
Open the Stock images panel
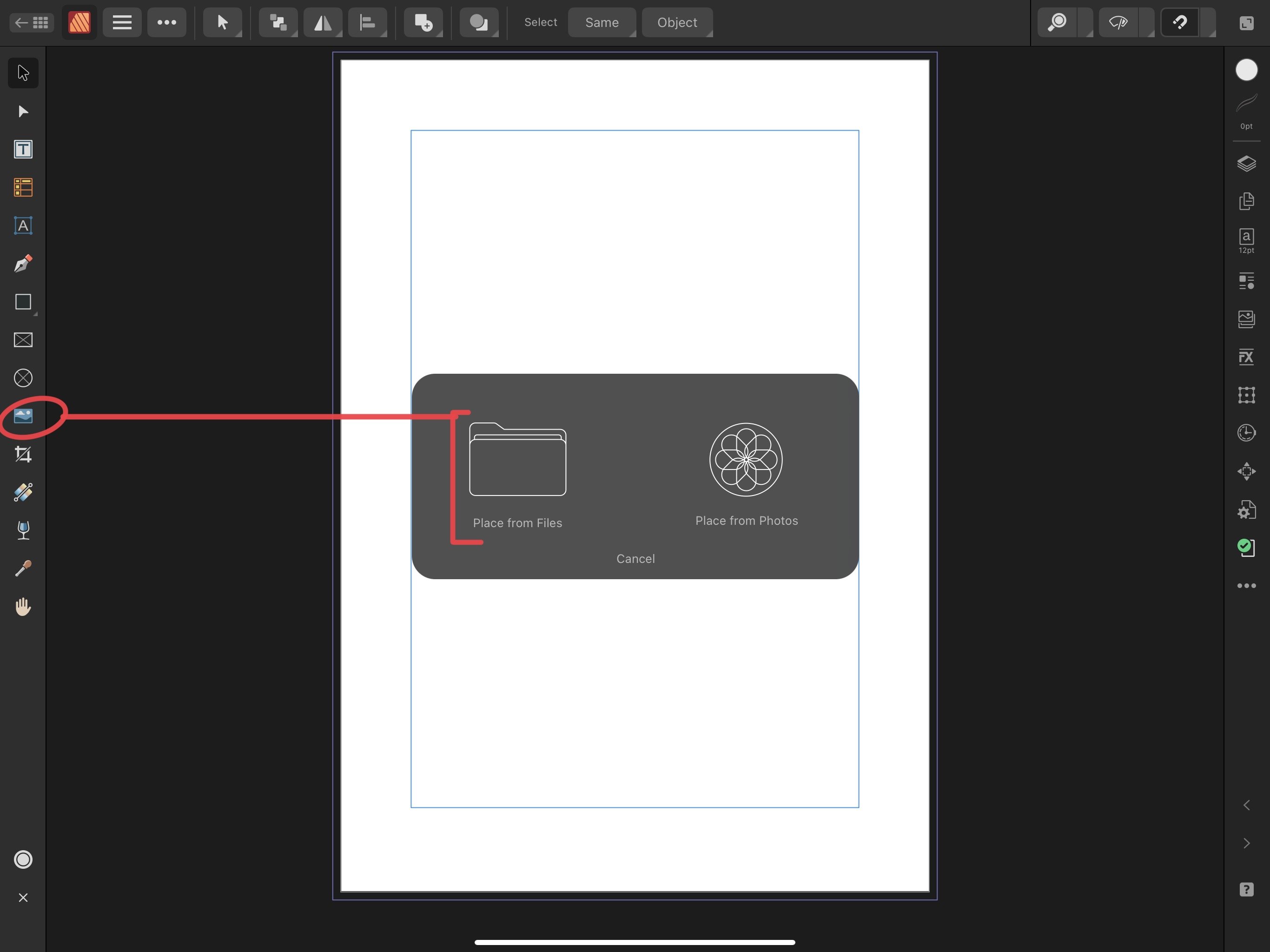(1246, 319)
